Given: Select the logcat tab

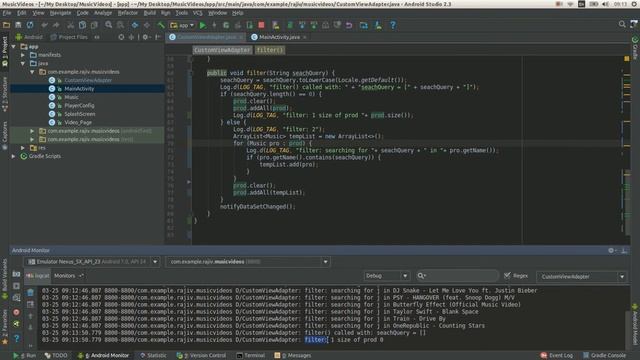Looking at the screenshot, I should click(38, 276).
